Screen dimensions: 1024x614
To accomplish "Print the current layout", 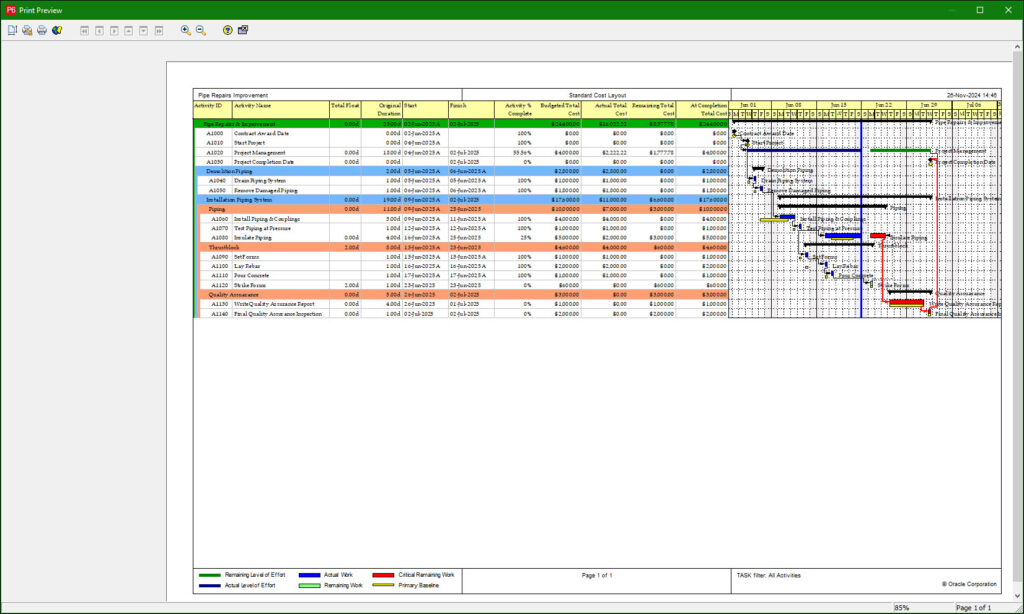I will click(41, 30).
